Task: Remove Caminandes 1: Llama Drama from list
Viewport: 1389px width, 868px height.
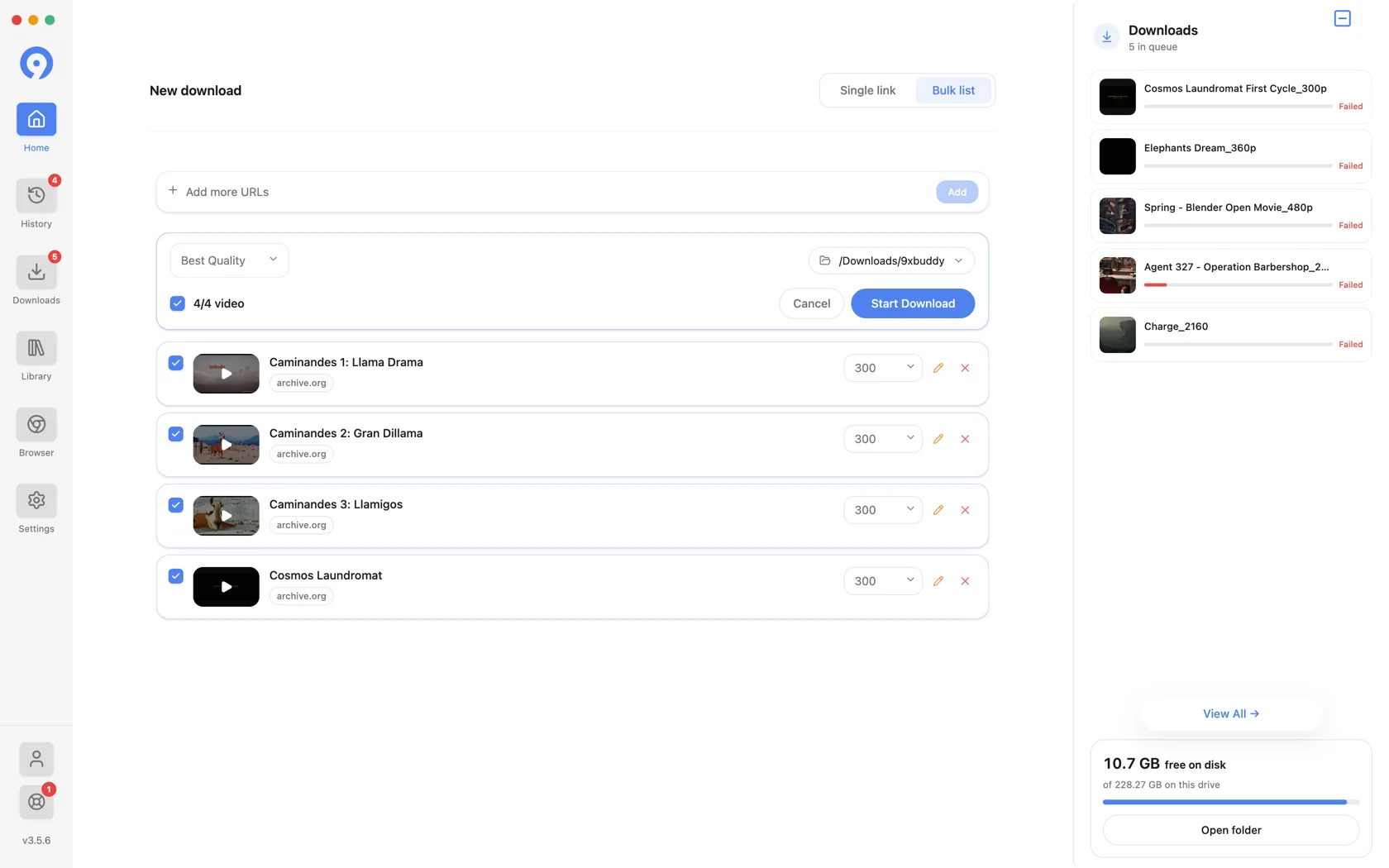Action: [965, 368]
